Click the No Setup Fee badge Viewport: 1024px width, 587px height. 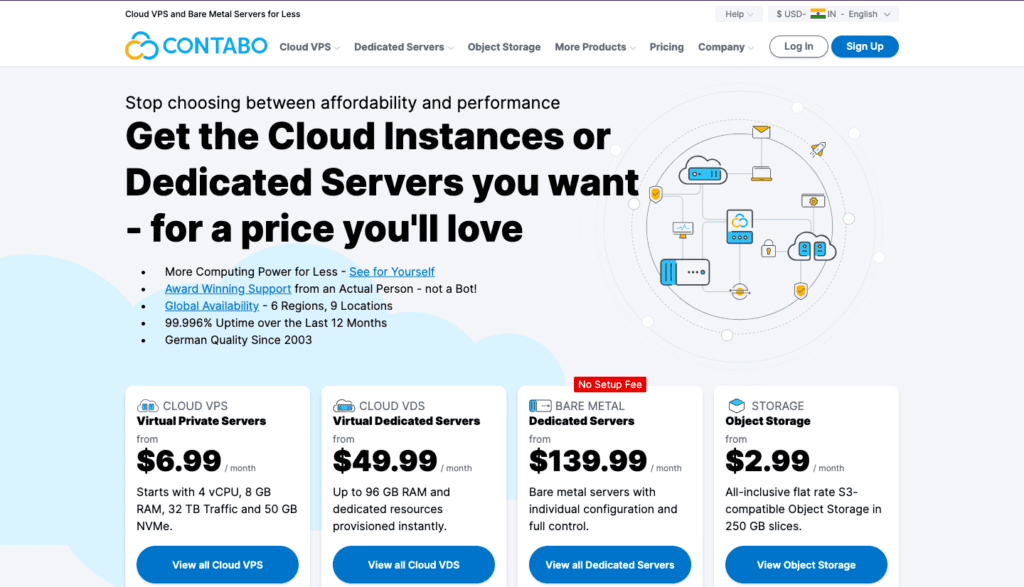point(610,385)
